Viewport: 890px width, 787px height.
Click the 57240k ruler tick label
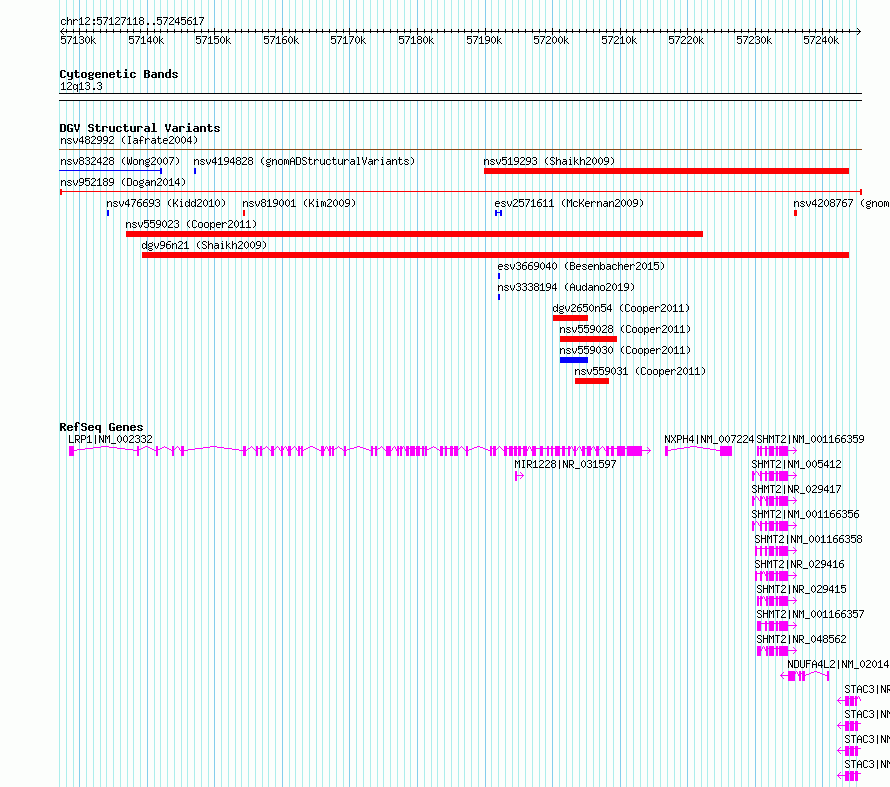pyautogui.click(x=821, y=40)
